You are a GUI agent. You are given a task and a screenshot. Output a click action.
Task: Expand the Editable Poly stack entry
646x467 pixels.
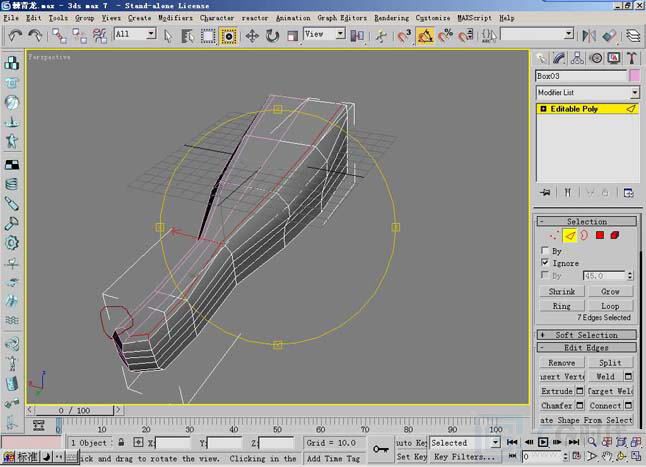click(x=543, y=109)
